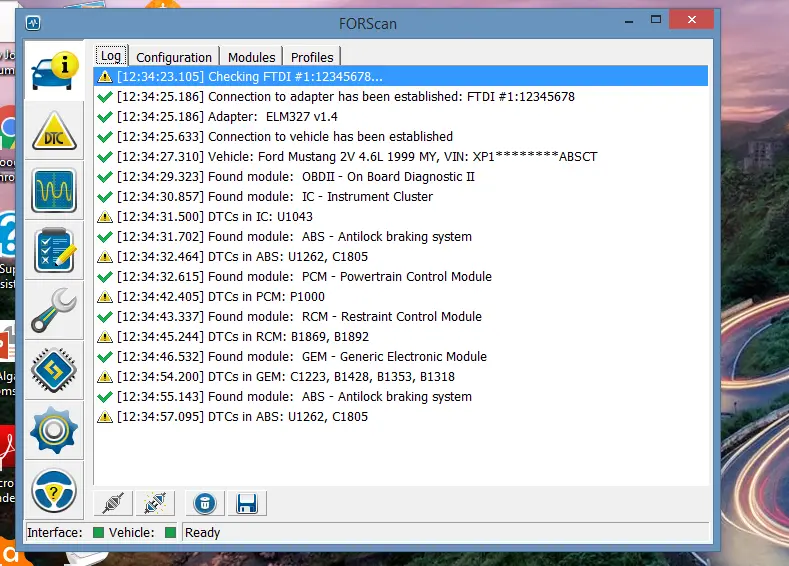Select the 'Adapter: ELM327 v1.4' log row

(401, 117)
